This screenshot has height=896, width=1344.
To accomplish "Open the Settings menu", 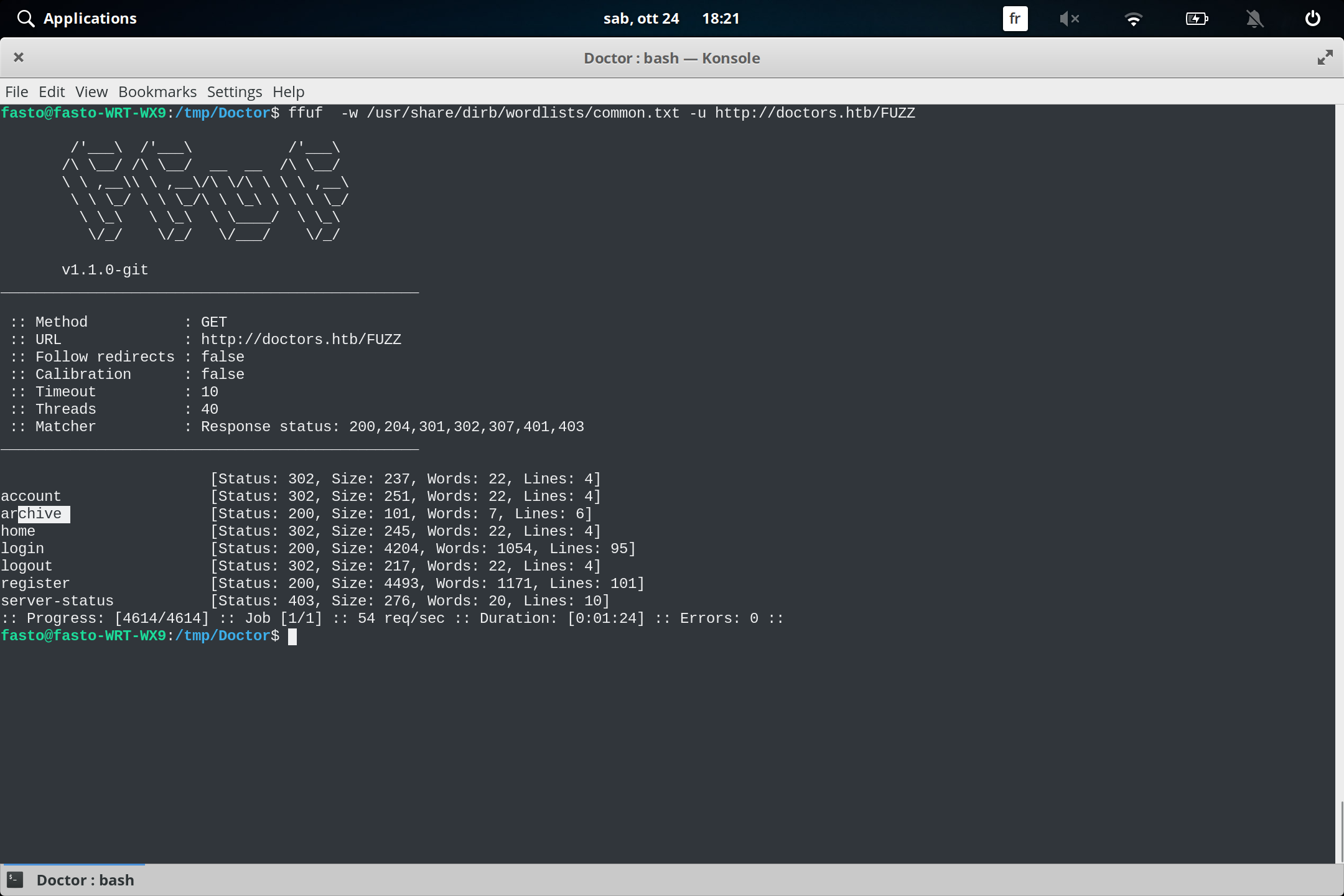I will pyautogui.click(x=233, y=91).
